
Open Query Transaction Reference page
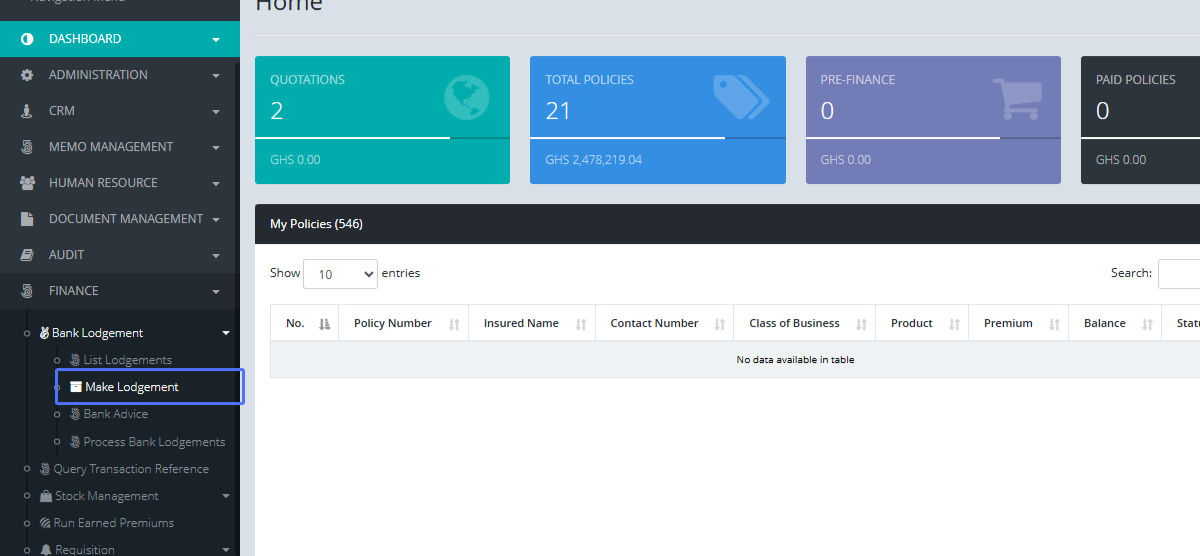(x=130, y=469)
